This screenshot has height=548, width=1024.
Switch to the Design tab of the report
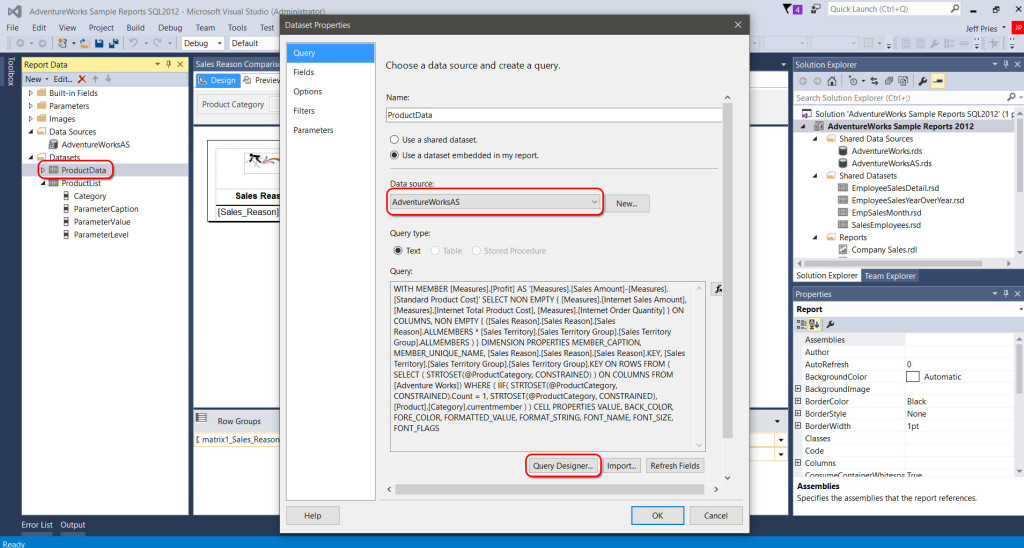[217, 80]
